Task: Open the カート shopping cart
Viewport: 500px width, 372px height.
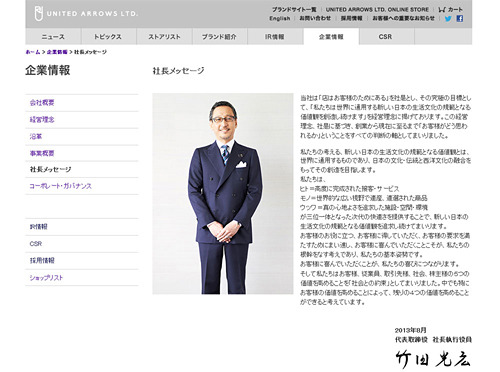Action: click(x=450, y=9)
